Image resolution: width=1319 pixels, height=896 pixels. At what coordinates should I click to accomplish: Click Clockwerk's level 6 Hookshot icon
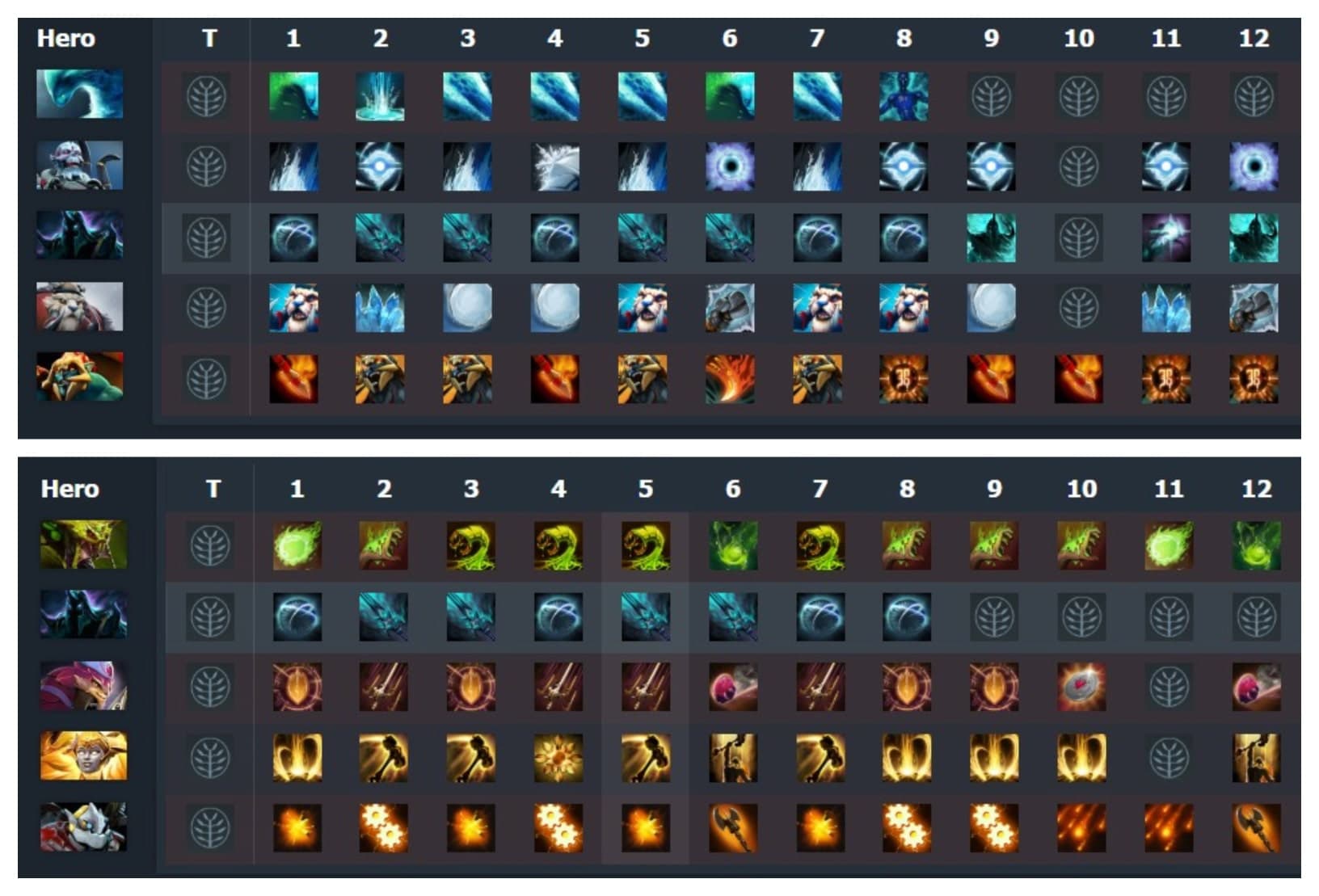point(733,827)
